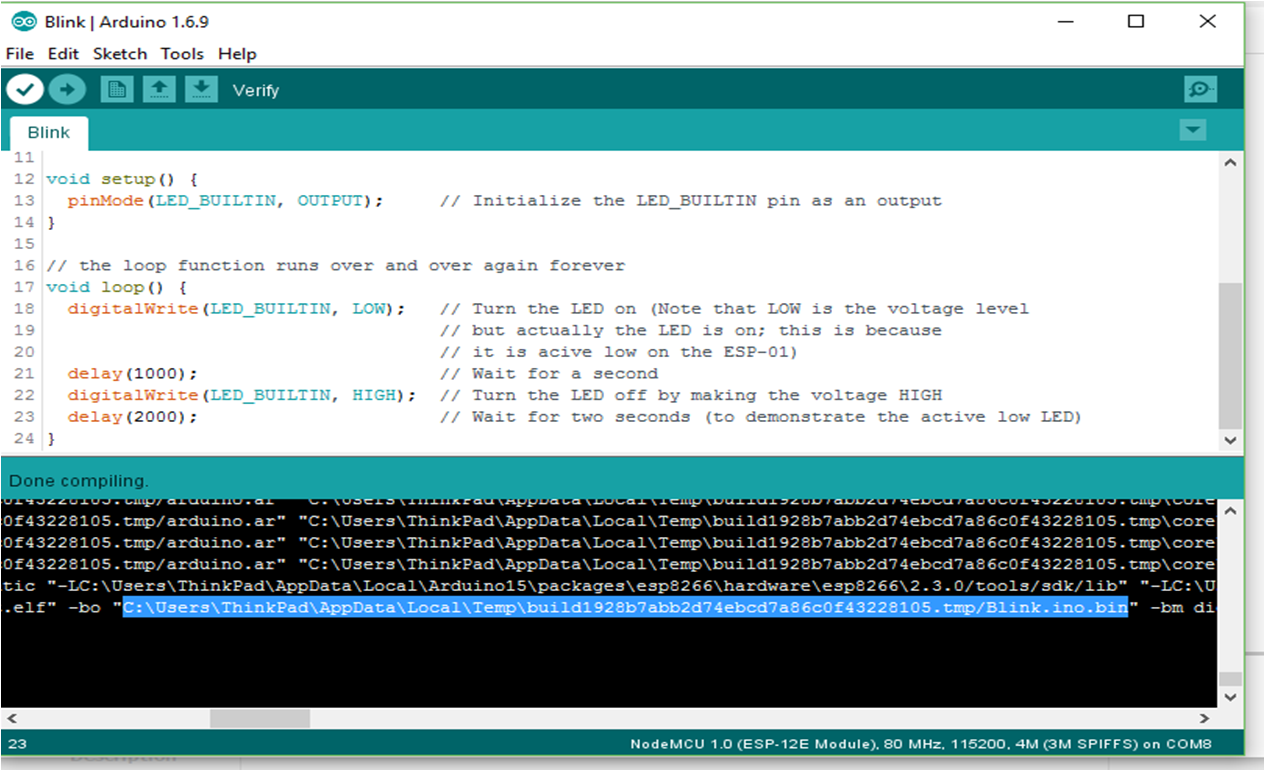Screen dimensions: 1265x771
Task: Click the Open sketch up-arrow icon
Action: click(x=158, y=90)
